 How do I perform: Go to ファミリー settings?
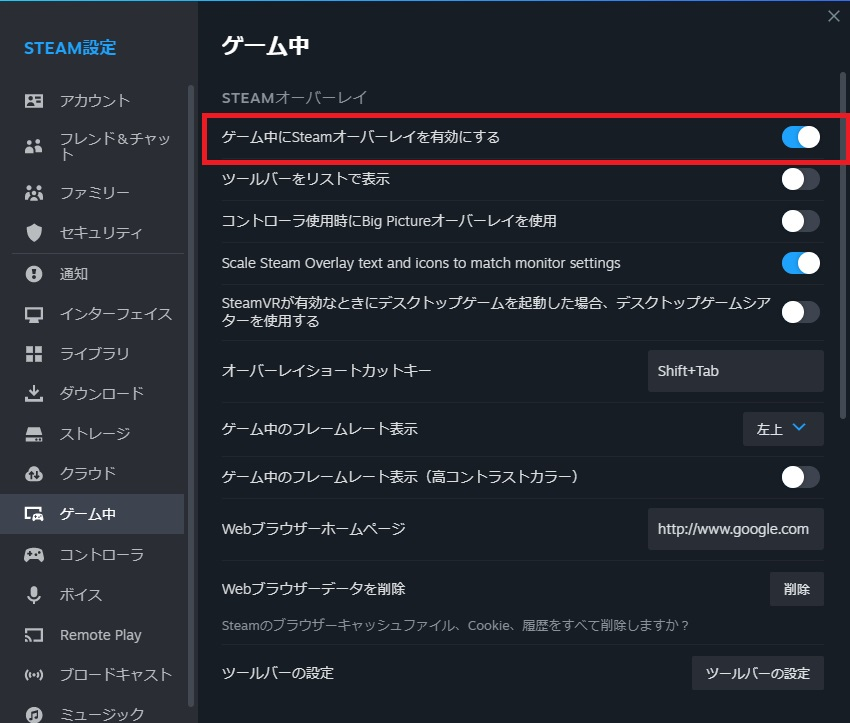point(92,193)
